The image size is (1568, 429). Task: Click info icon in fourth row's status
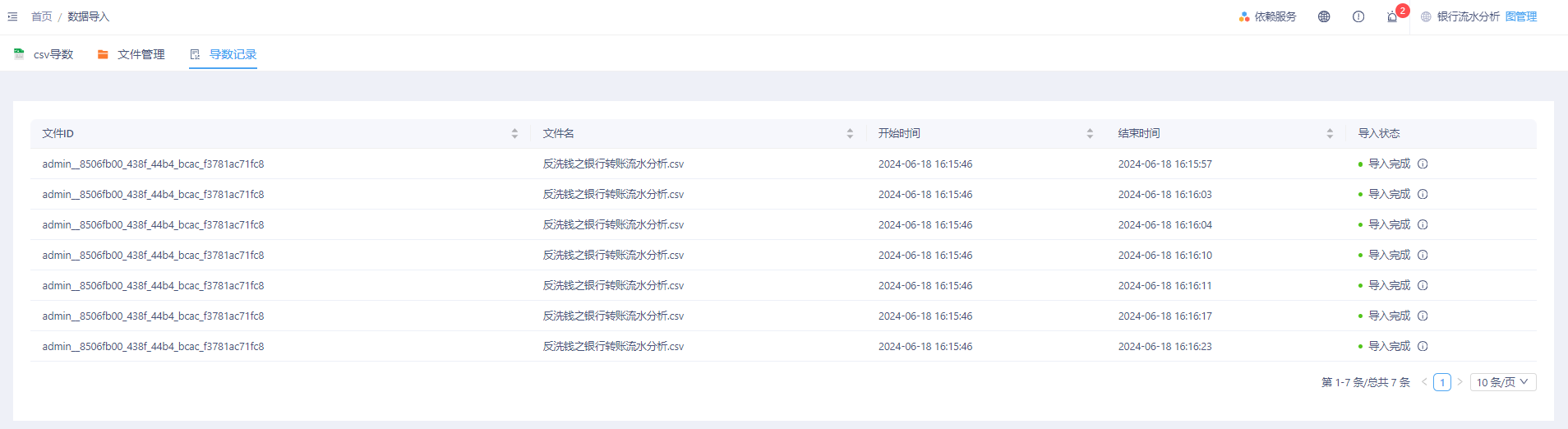(1423, 255)
